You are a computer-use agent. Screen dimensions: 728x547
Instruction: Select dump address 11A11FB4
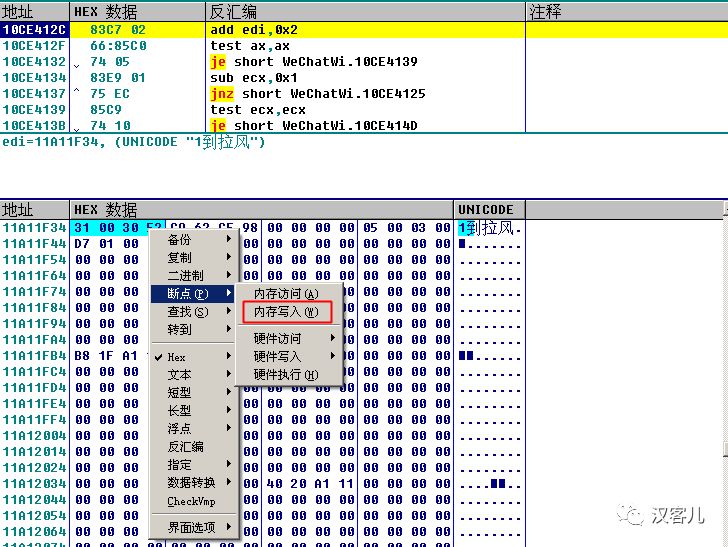[x=34, y=356]
